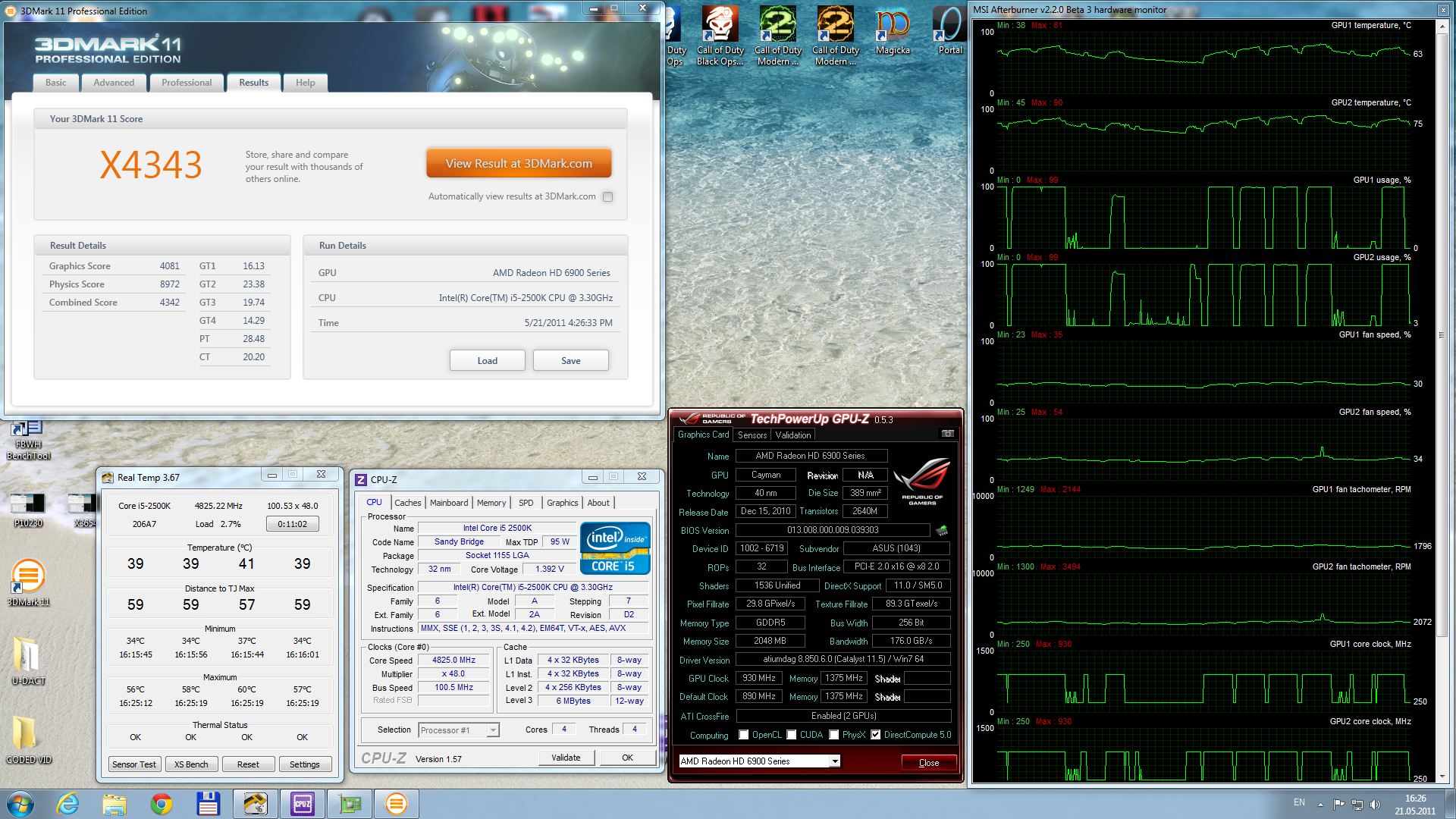Click the GPU-Z screenshot camera icon
The width and height of the screenshot is (1456, 819).
tap(947, 434)
